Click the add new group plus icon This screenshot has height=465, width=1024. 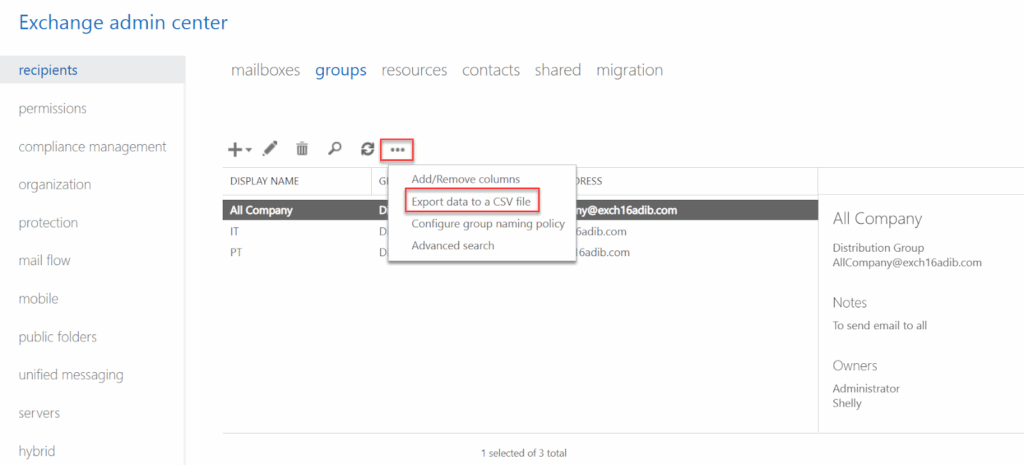click(x=235, y=149)
